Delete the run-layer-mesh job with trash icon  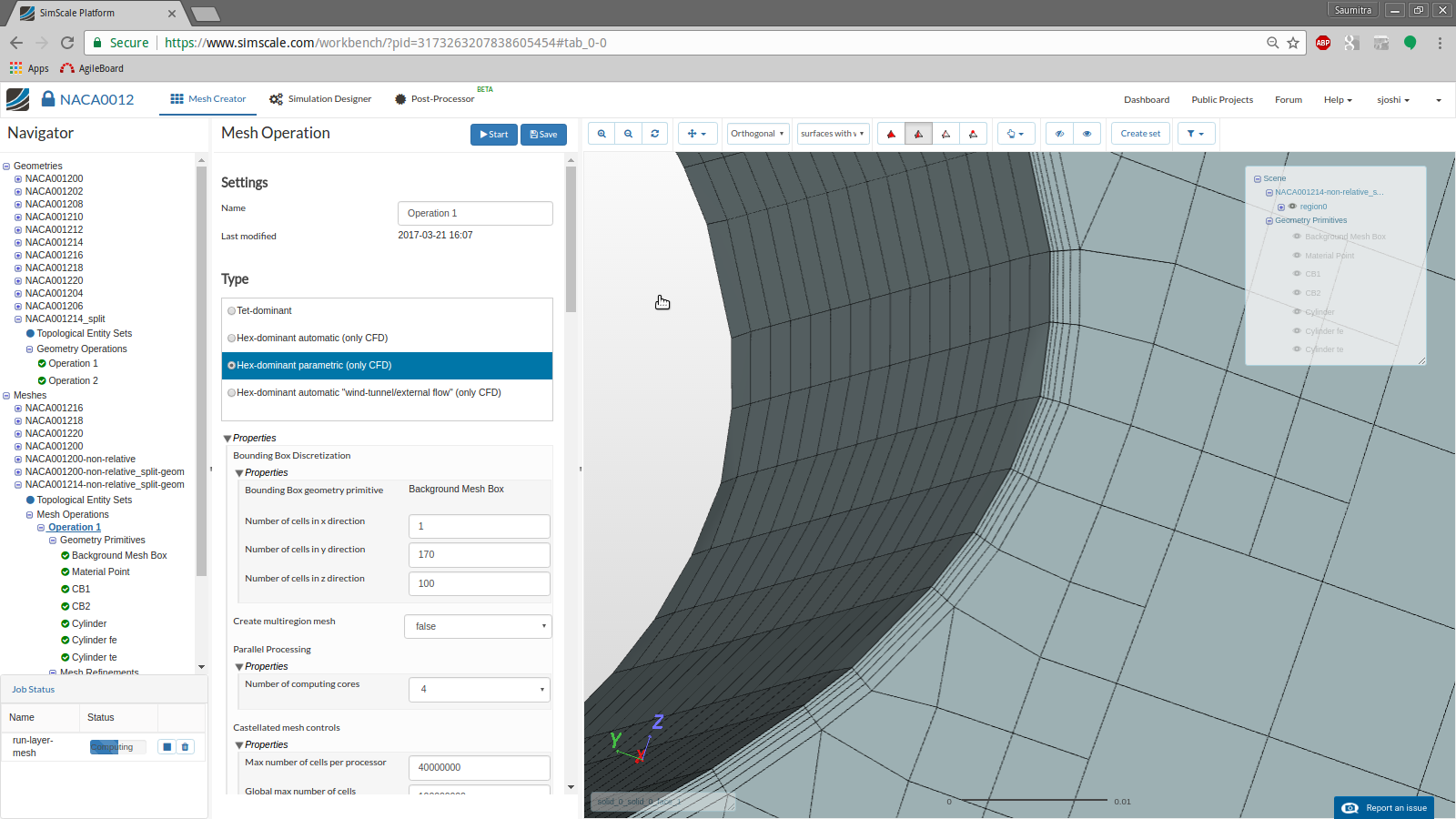pyautogui.click(x=186, y=747)
